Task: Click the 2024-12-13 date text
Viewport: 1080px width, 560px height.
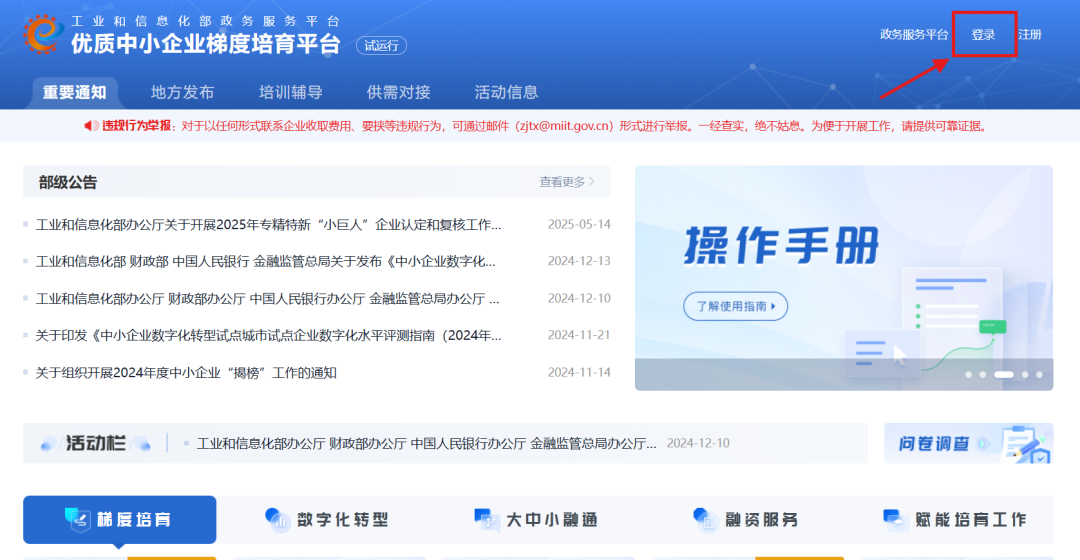Action: [x=579, y=261]
